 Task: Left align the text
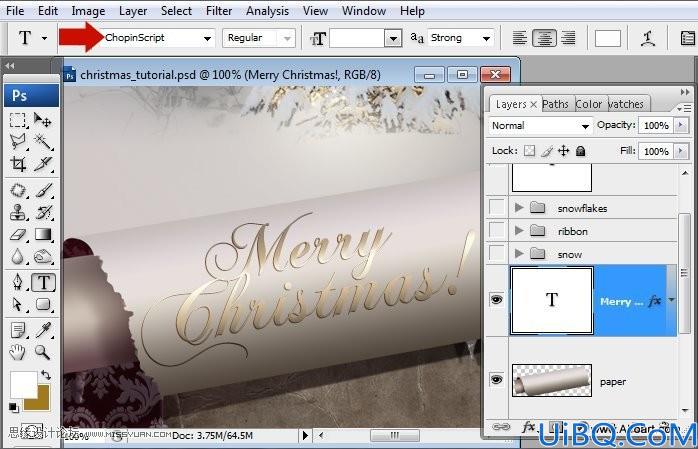click(520, 38)
